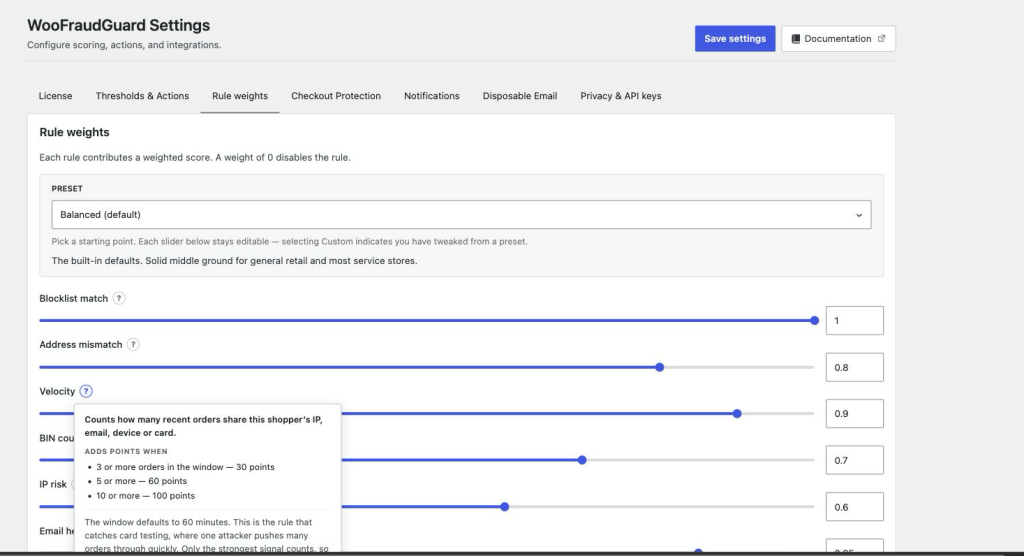This screenshot has width=1024, height=556.
Task: Click the weight input field showing 0.7
Action: pyautogui.click(x=854, y=461)
